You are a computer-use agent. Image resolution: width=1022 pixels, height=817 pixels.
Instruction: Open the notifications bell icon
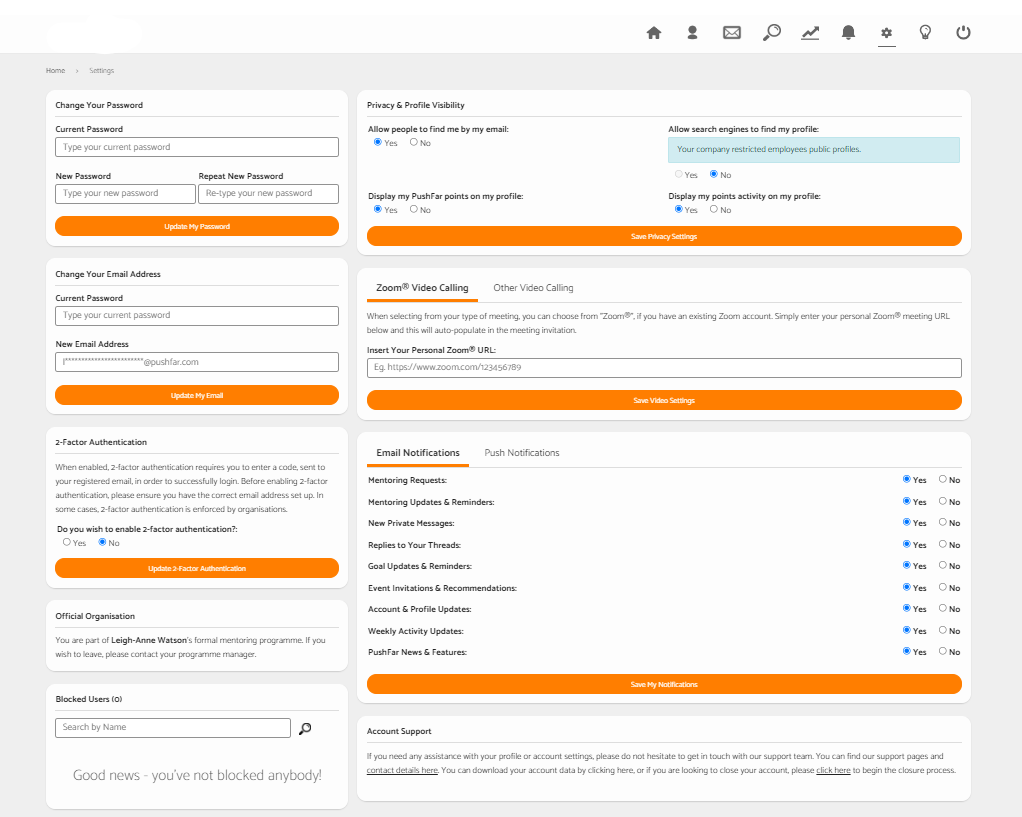click(848, 33)
